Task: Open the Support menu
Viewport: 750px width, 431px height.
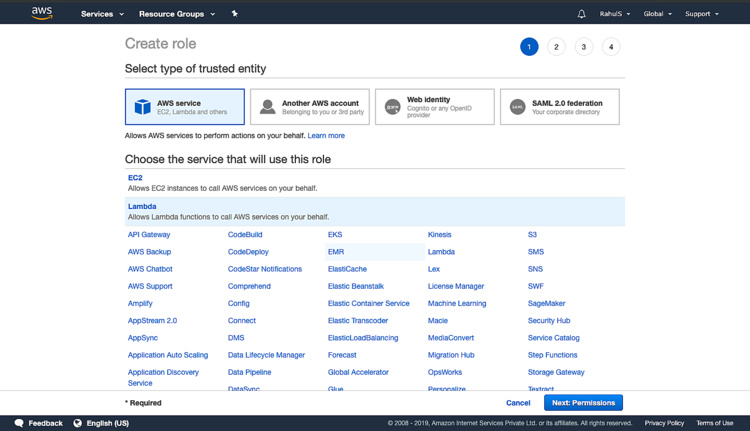Action: 701,14
